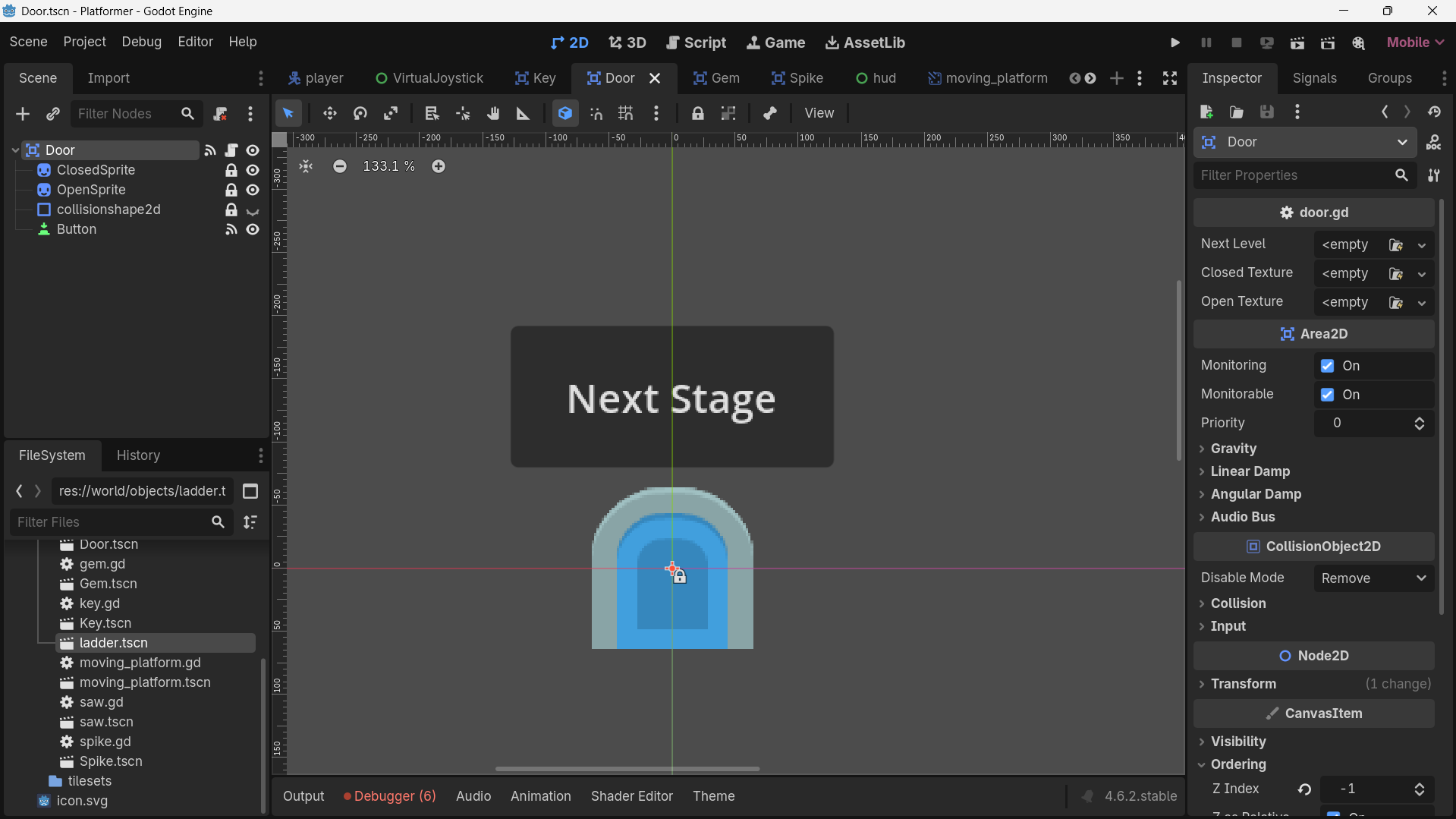This screenshot has width=1456, height=819.
Task: Click the Filter Nodes search field
Action: point(137,114)
